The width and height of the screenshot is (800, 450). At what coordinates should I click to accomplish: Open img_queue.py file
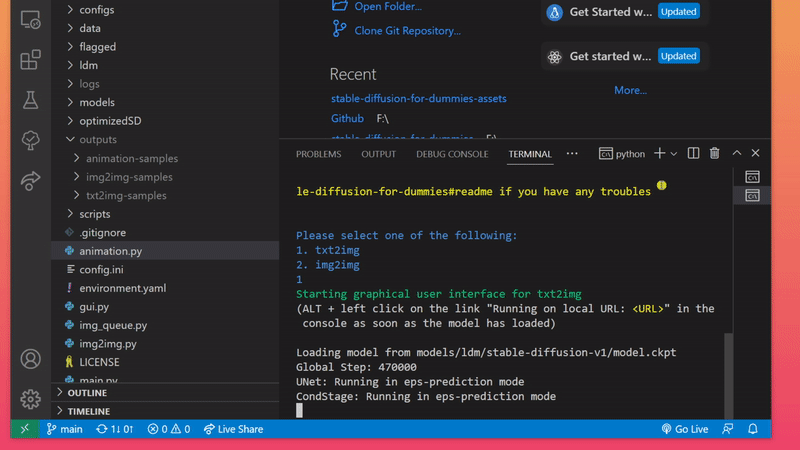[x=113, y=325]
